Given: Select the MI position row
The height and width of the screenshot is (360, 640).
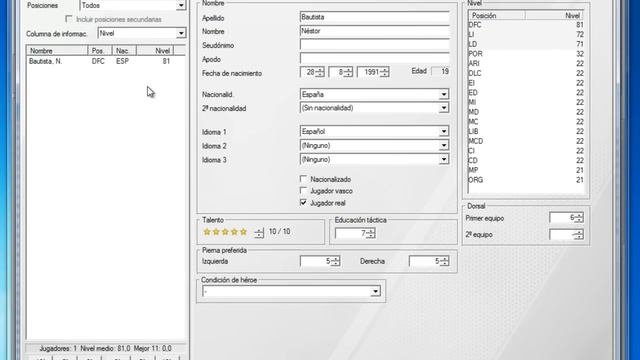Looking at the screenshot, I should [526, 102].
